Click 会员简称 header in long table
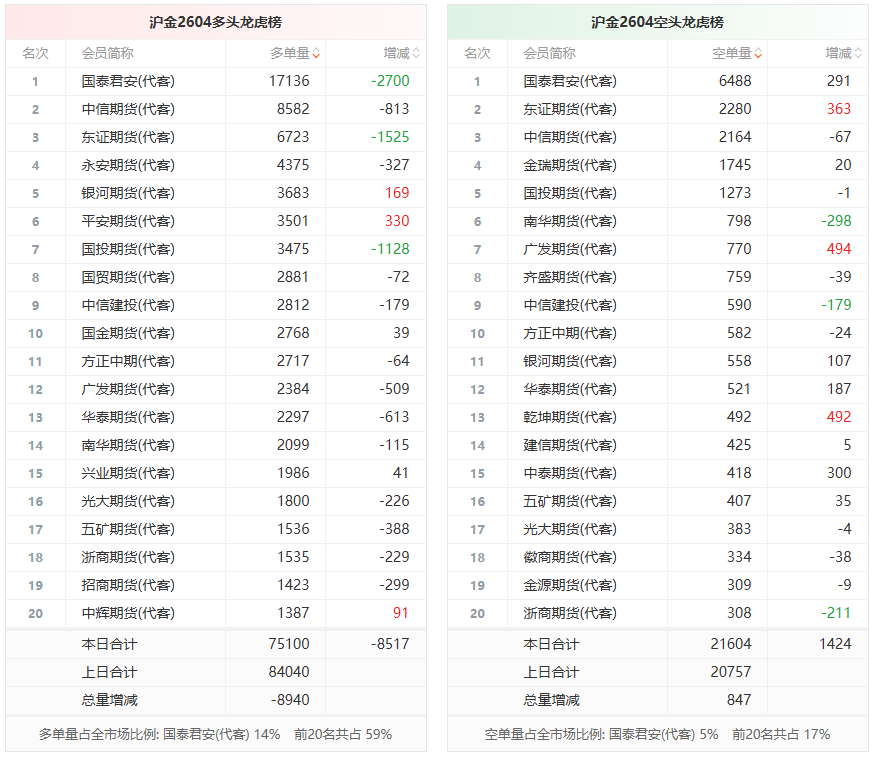This screenshot has height=757, width=873. (x=107, y=53)
